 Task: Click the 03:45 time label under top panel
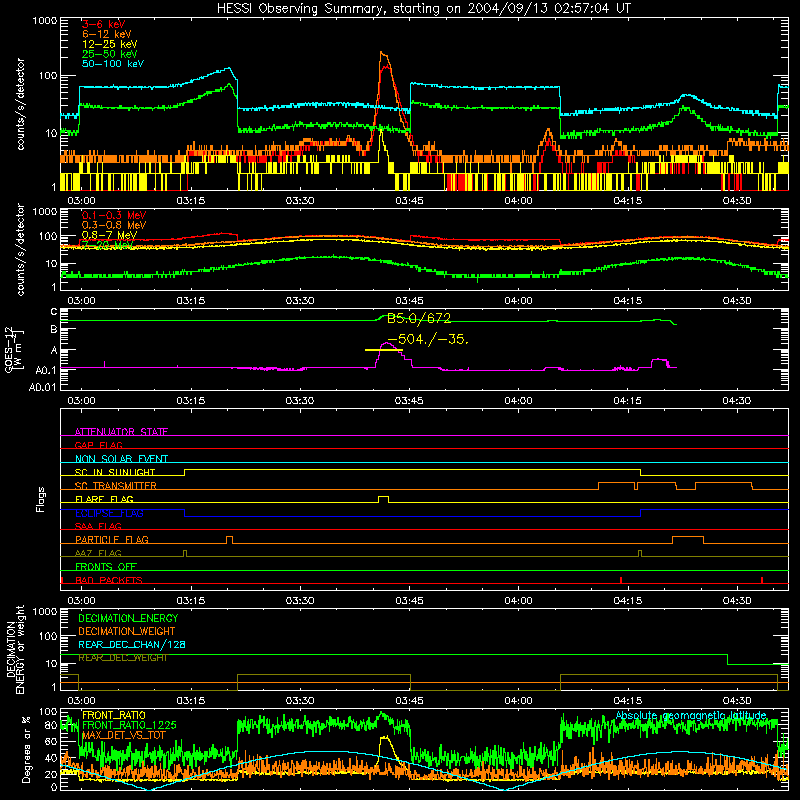point(409,201)
